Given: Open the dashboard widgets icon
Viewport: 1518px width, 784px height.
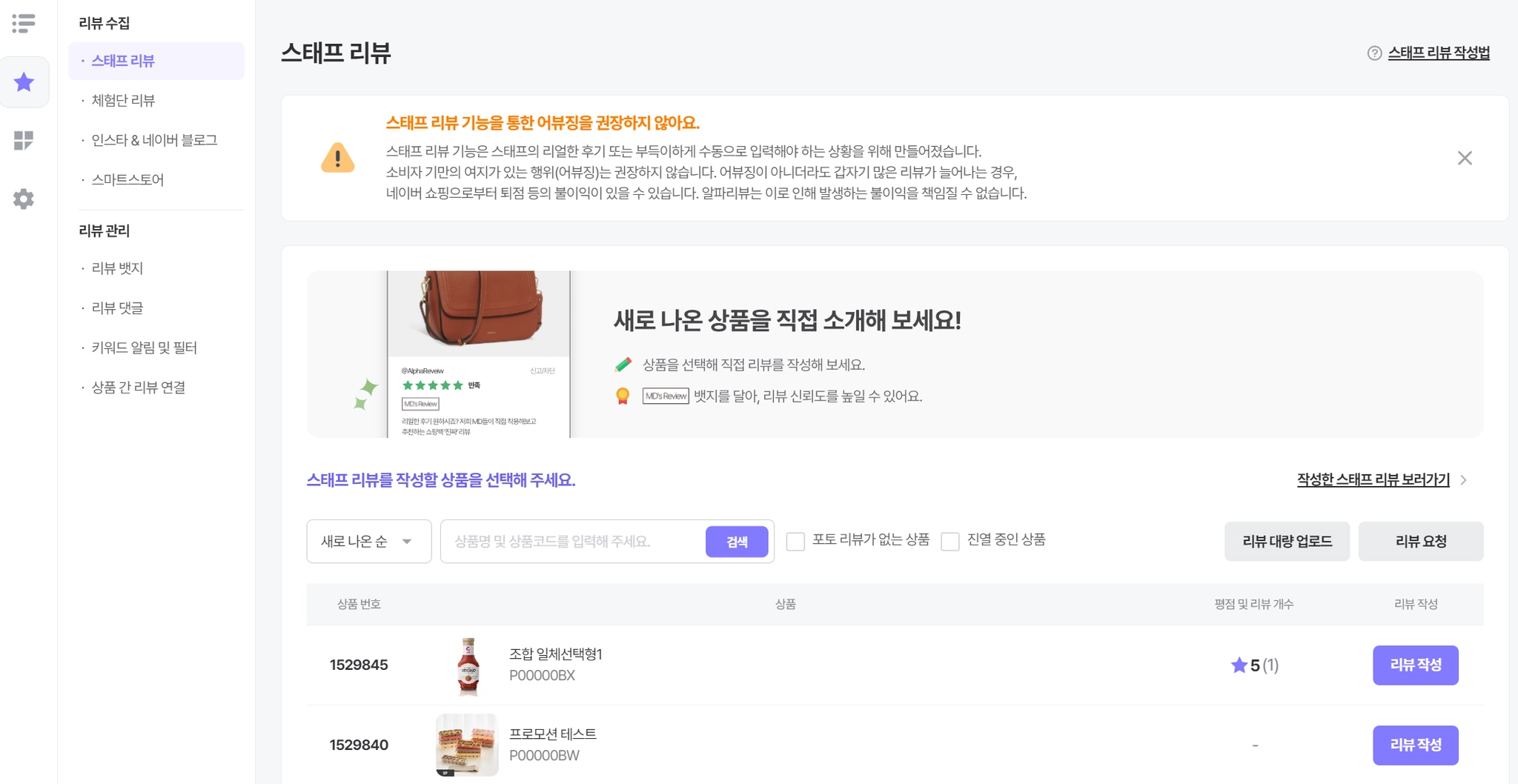Looking at the screenshot, I should (x=24, y=140).
